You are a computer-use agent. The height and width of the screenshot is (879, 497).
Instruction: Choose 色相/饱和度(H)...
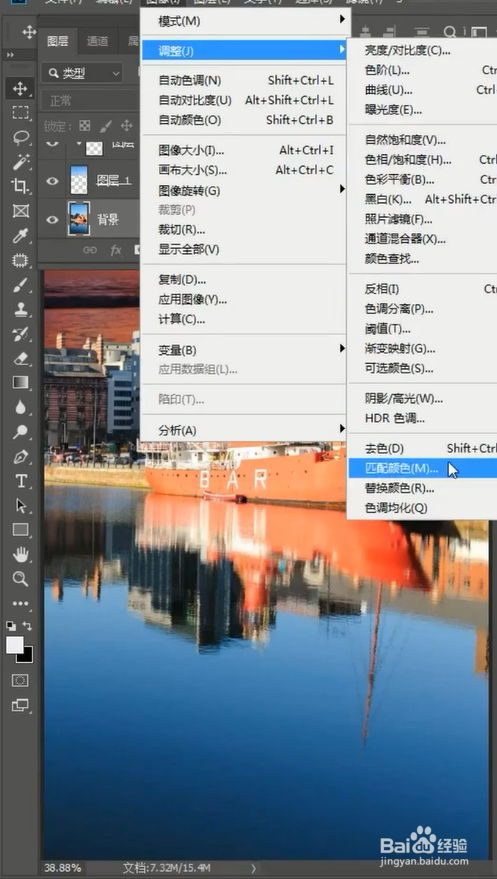422,160
